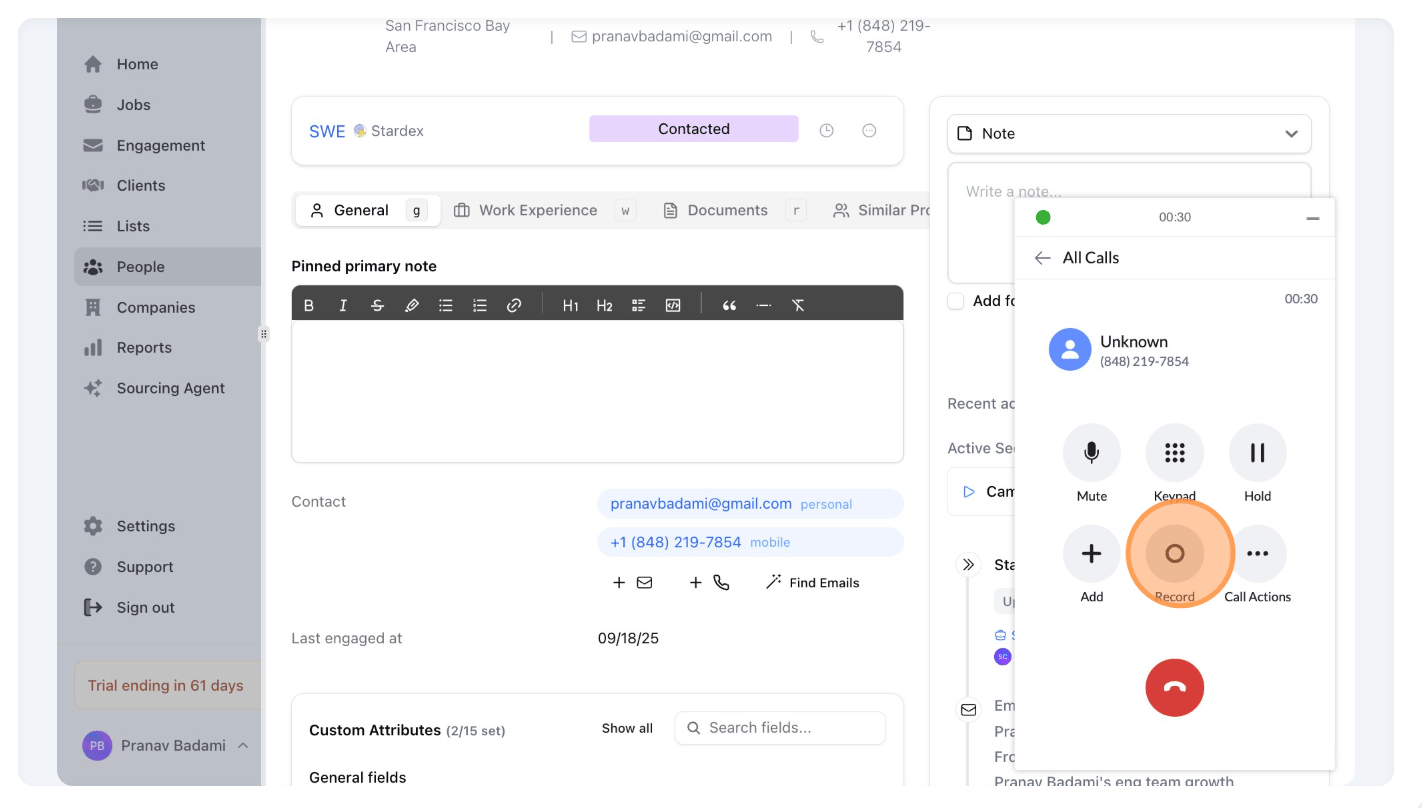The image size is (1422, 808).
Task: Go back to All Calls
Action: [1042, 258]
